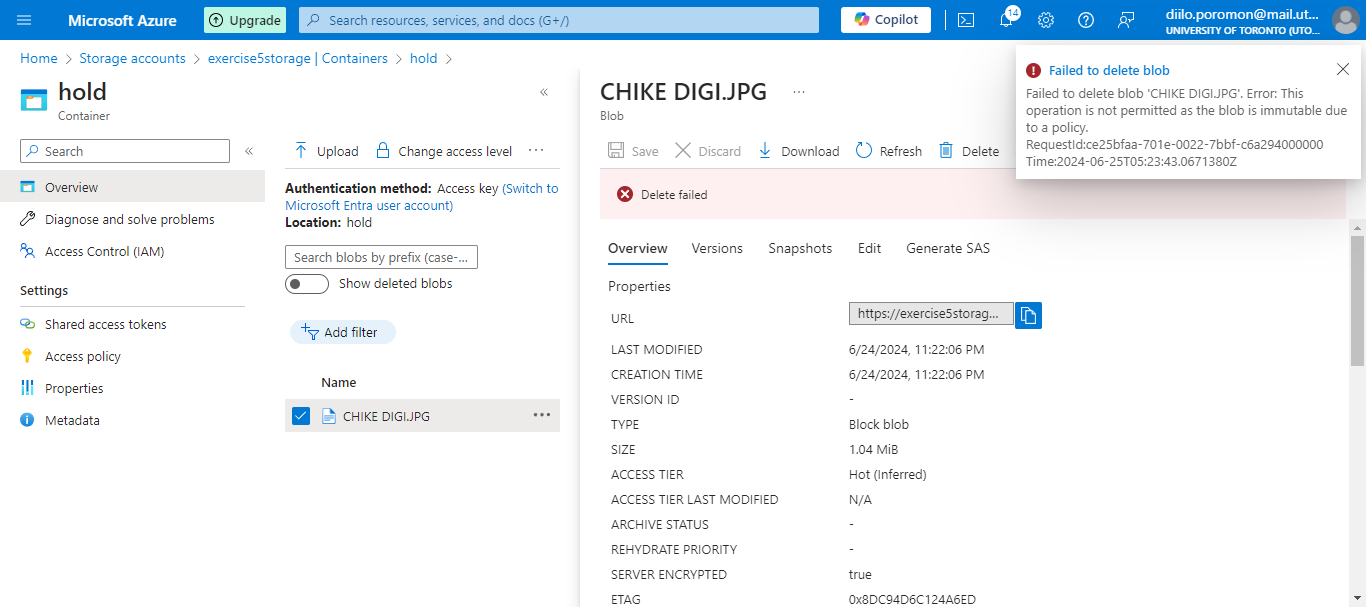
Task: Collapse the sidebar menu chevron
Action: (x=249, y=151)
